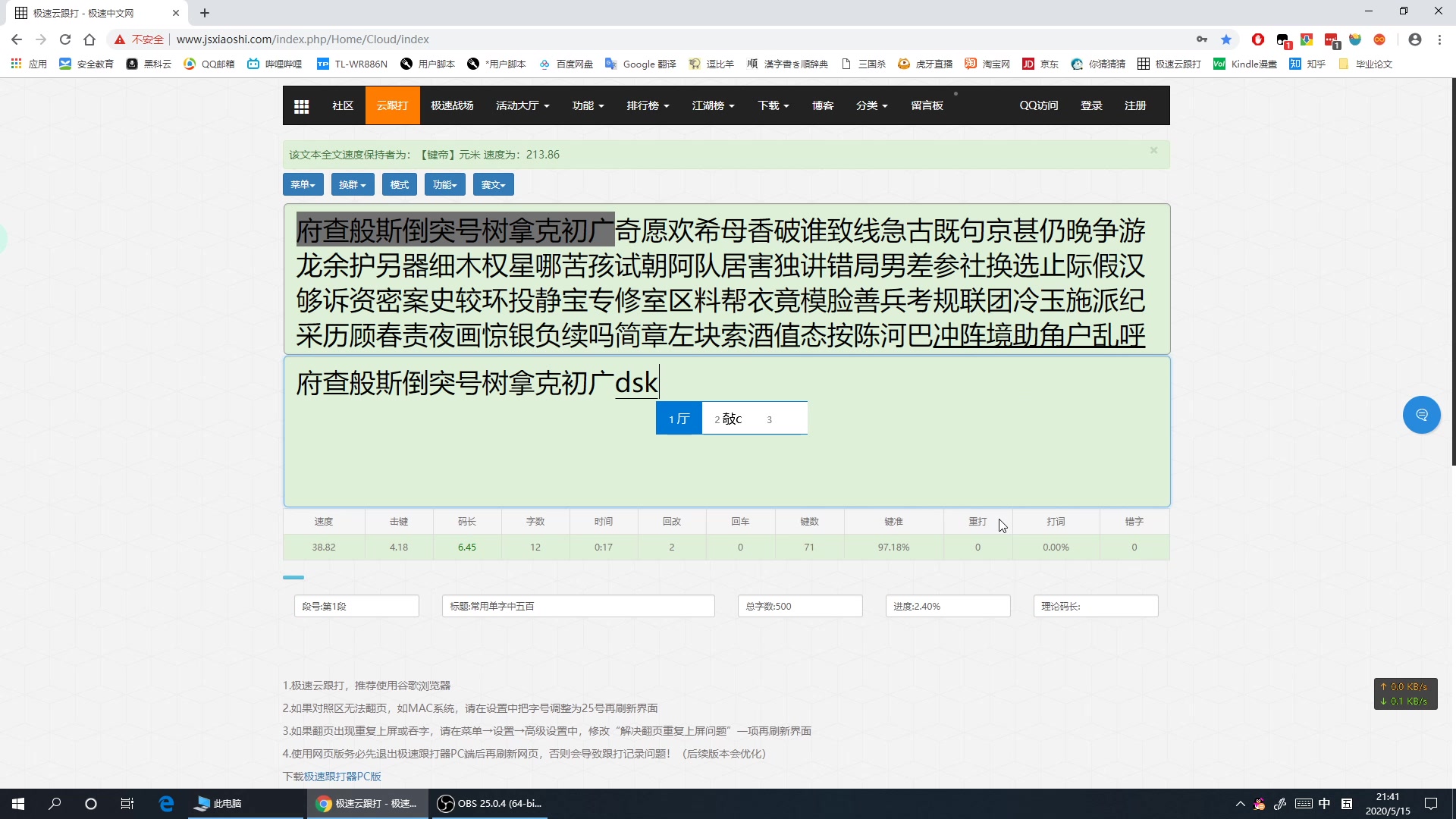Expand the 换群 dropdown button
The image size is (1456, 819).
pos(353,184)
